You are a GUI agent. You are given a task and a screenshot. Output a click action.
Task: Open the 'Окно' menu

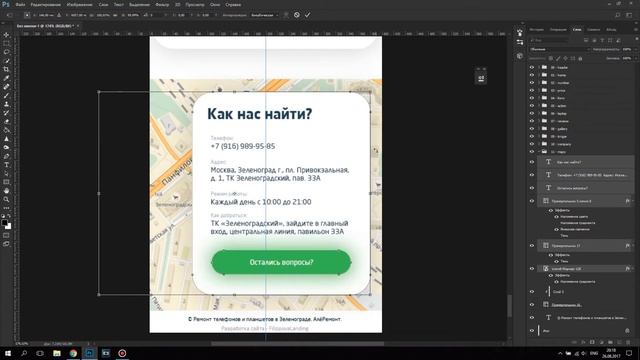click(x=215, y=4)
